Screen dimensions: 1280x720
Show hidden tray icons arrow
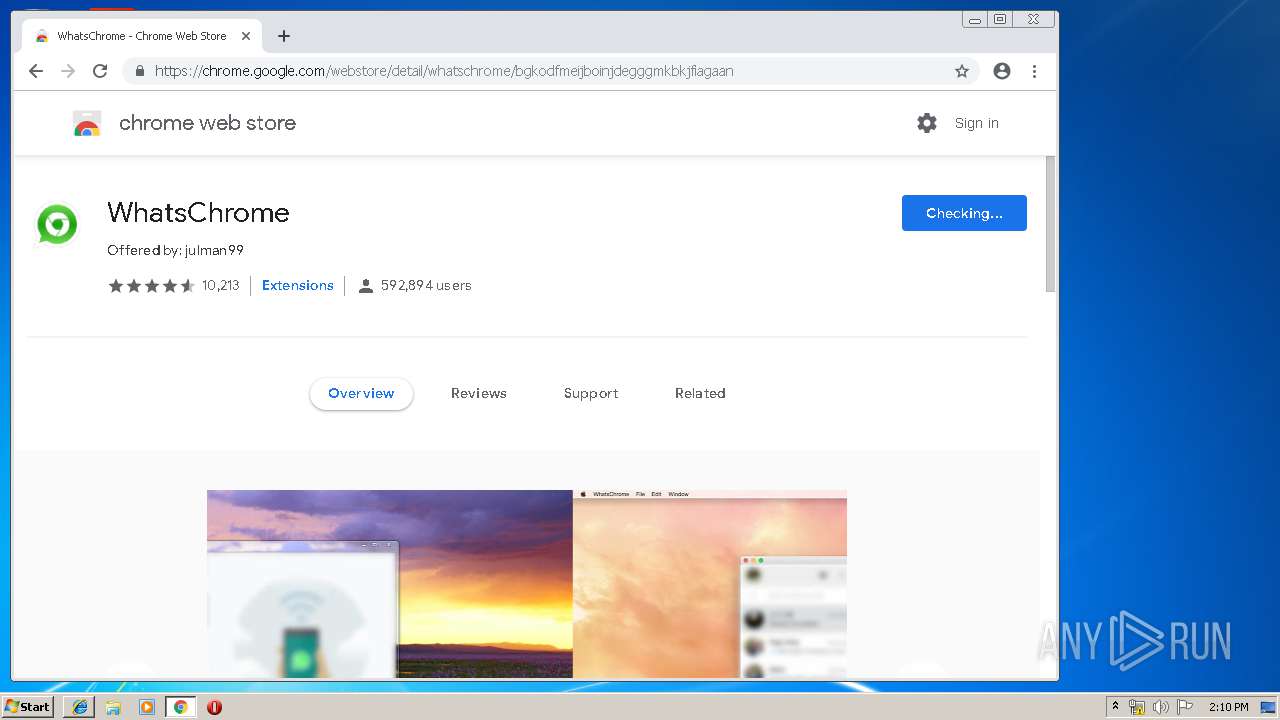pyautogui.click(x=1115, y=707)
